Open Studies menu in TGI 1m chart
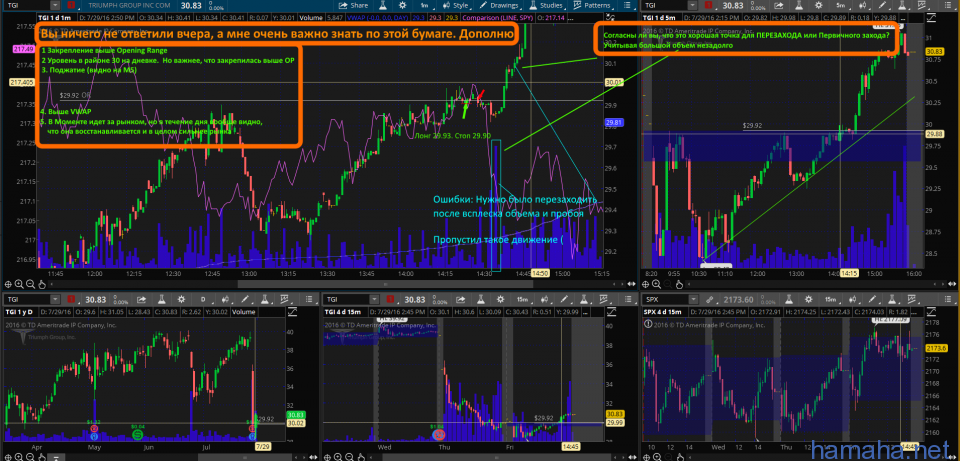This screenshot has width=960, height=461. tap(547, 6)
